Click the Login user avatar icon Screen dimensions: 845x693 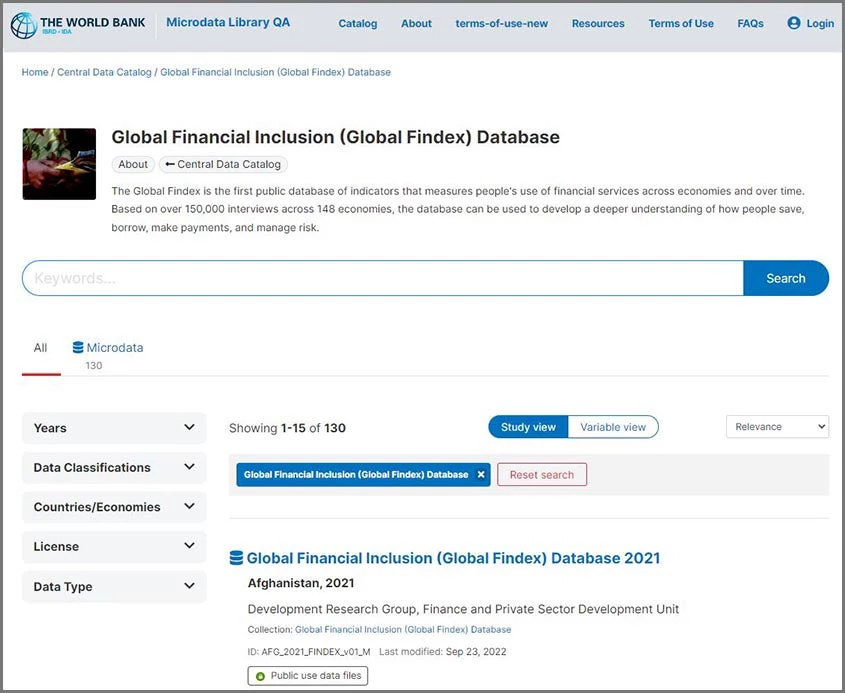(793, 23)
